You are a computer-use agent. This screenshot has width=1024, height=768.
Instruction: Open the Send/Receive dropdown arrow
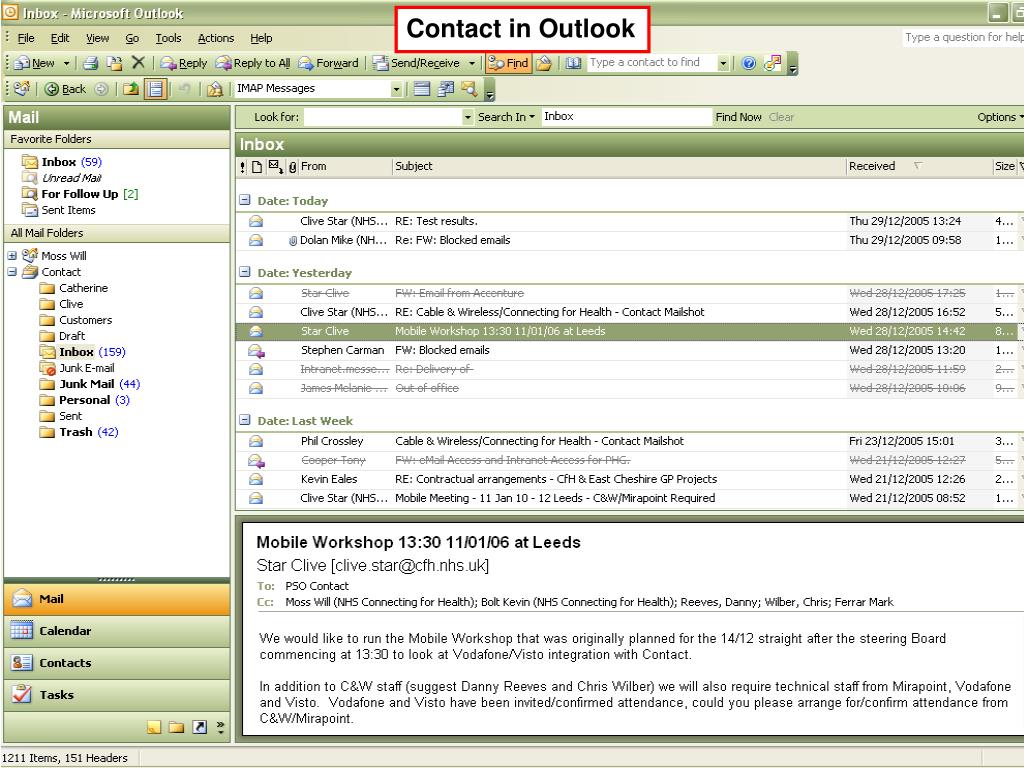pos(472,63)
